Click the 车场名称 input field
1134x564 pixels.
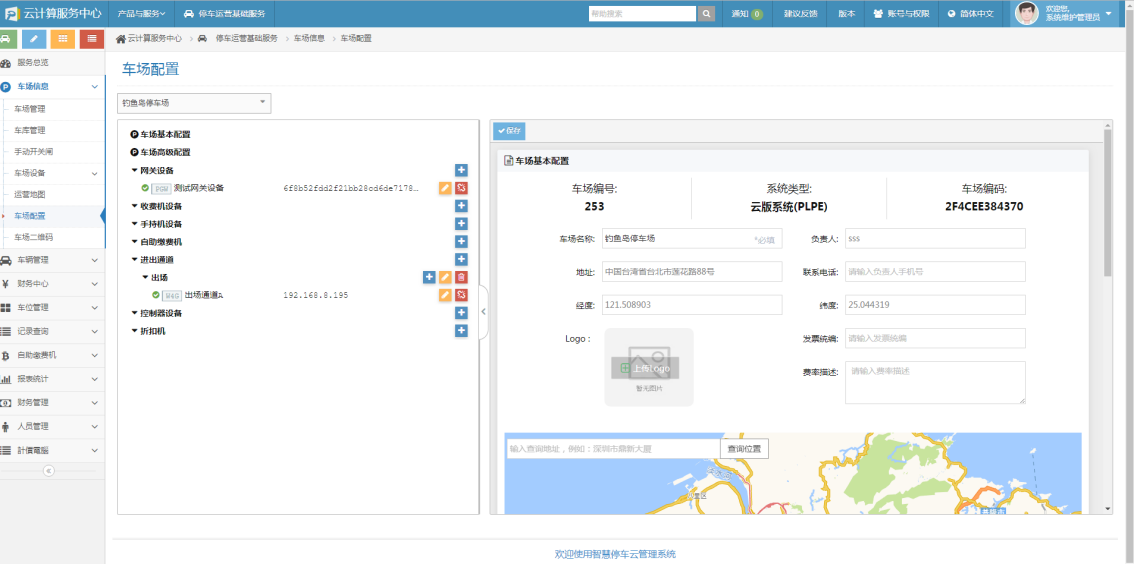click(x=691, y=239)
